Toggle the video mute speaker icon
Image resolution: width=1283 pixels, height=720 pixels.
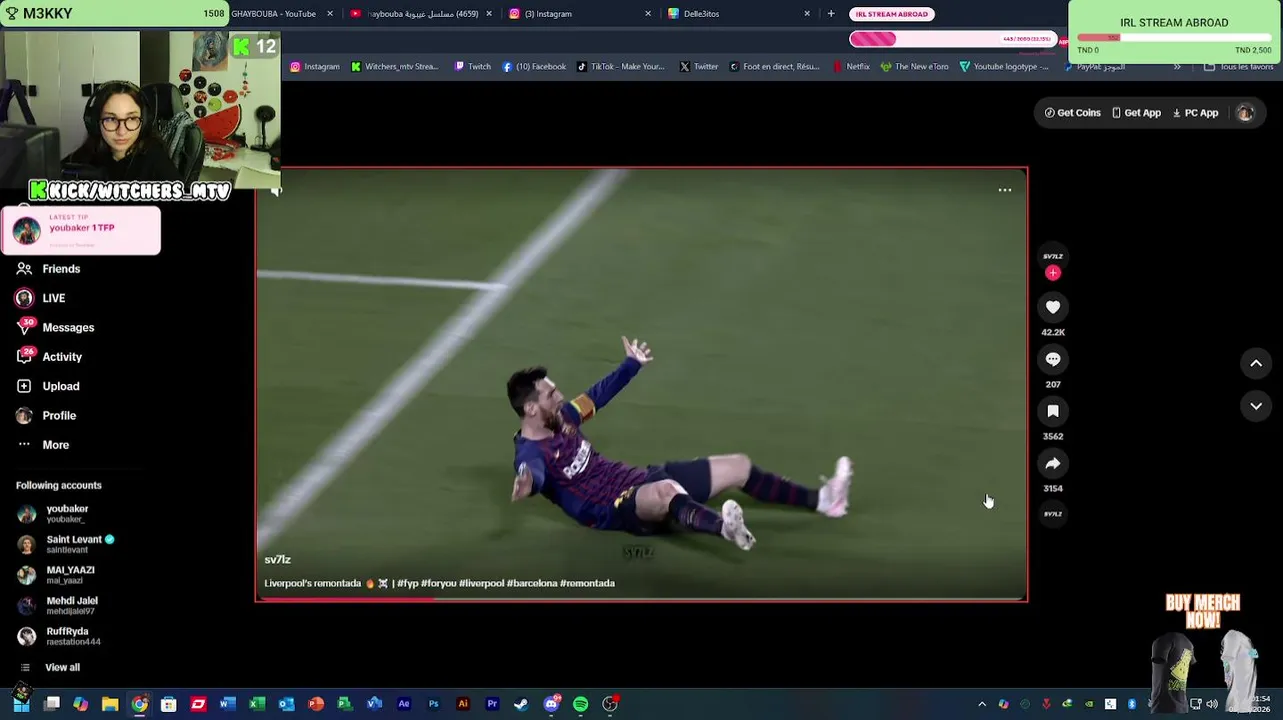click(276, 190)
